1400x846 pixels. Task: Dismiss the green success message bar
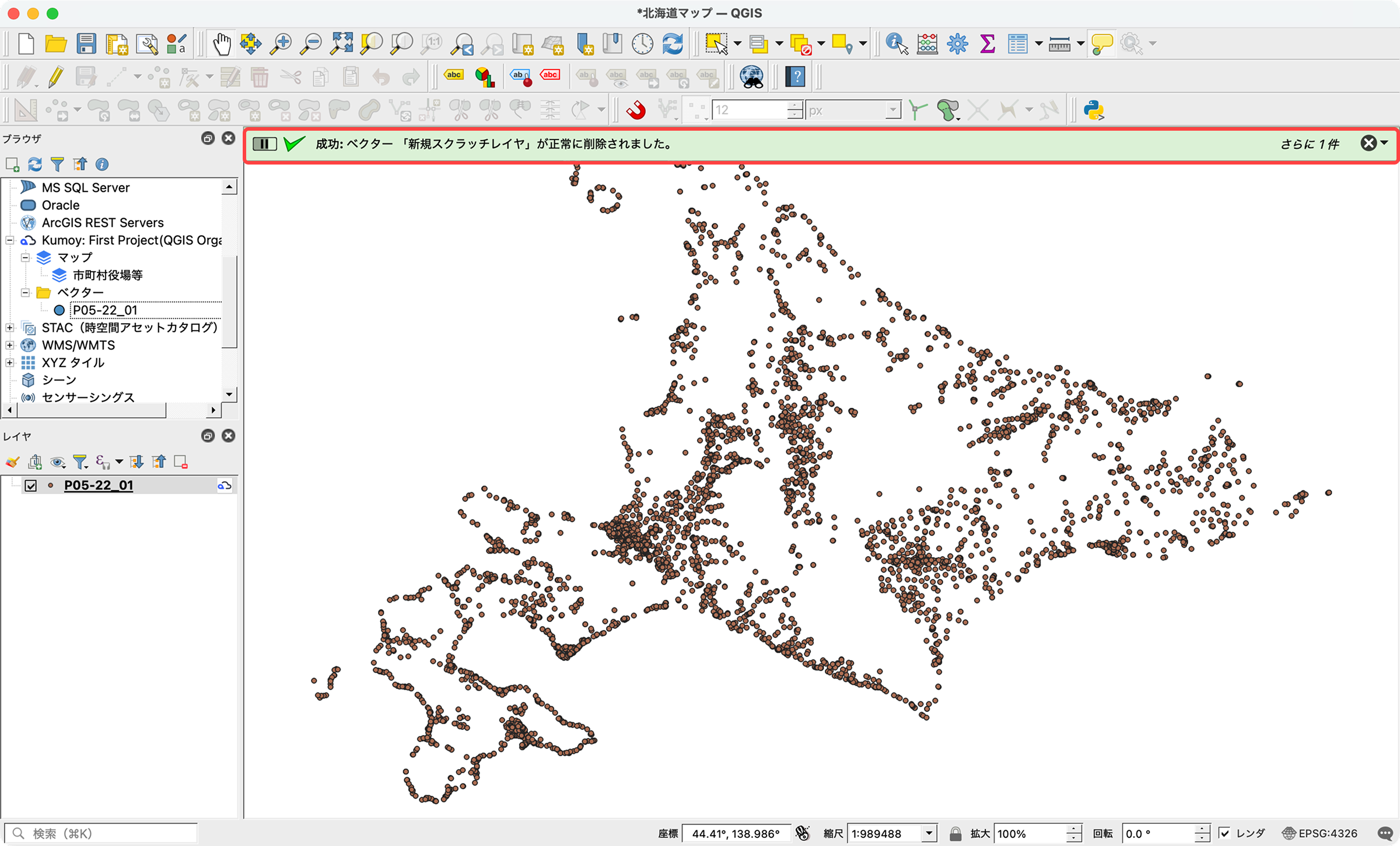pyautogui.click(x=1368, y=144)
